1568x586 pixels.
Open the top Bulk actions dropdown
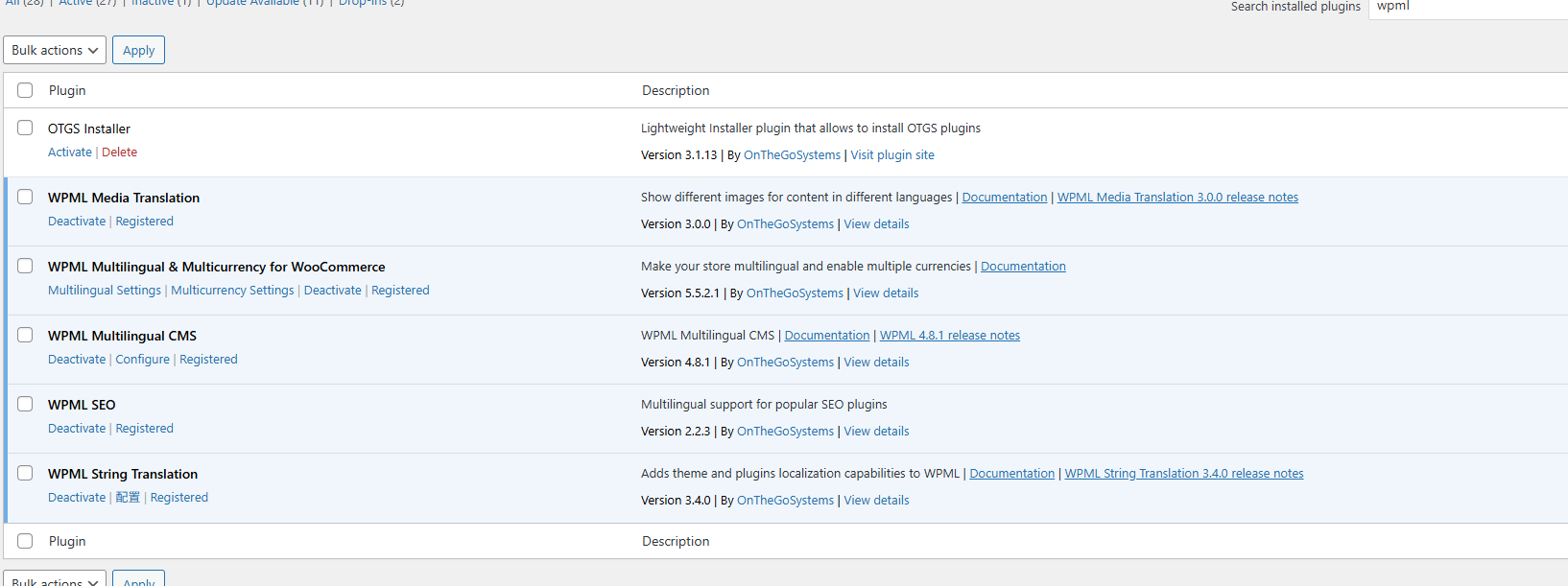(x=55, y=50)
